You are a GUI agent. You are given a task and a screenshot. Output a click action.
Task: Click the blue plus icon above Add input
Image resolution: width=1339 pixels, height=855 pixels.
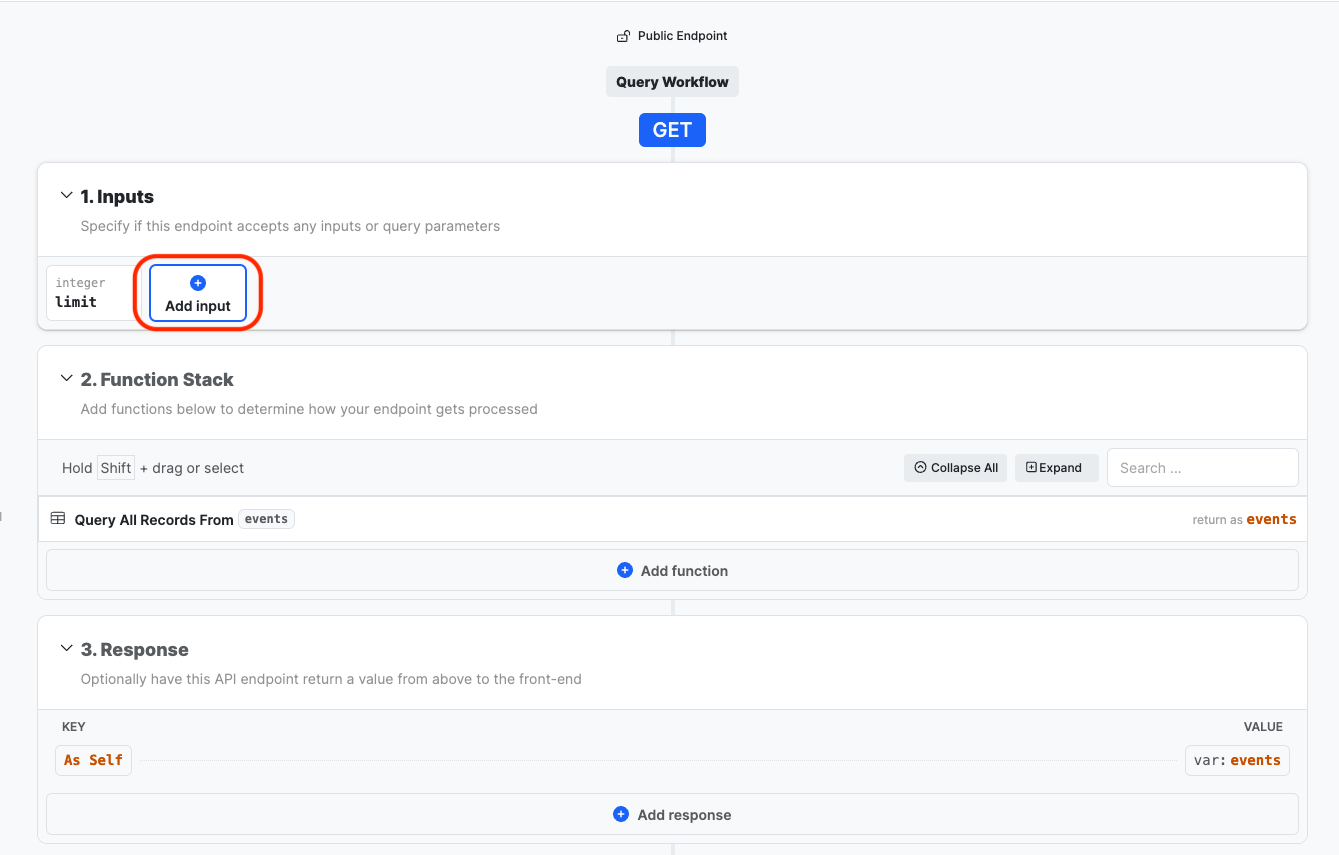click(198, 283)
